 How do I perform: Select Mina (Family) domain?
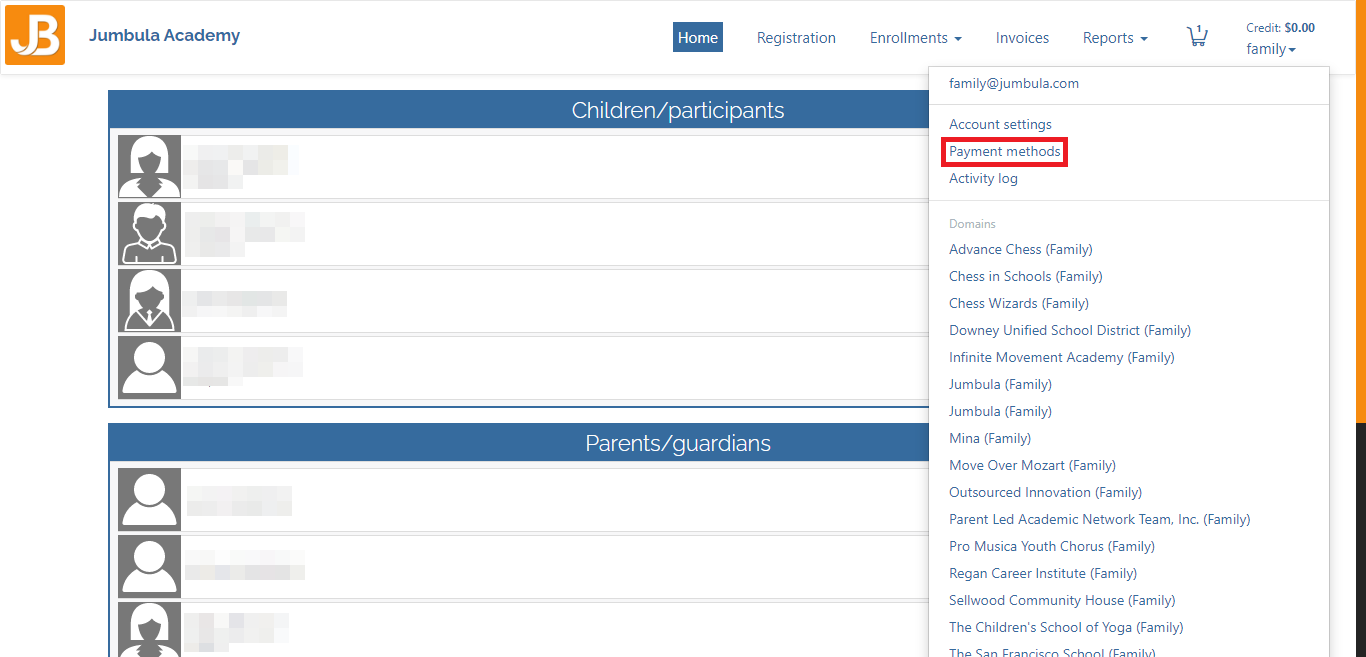tap(990, 439)
